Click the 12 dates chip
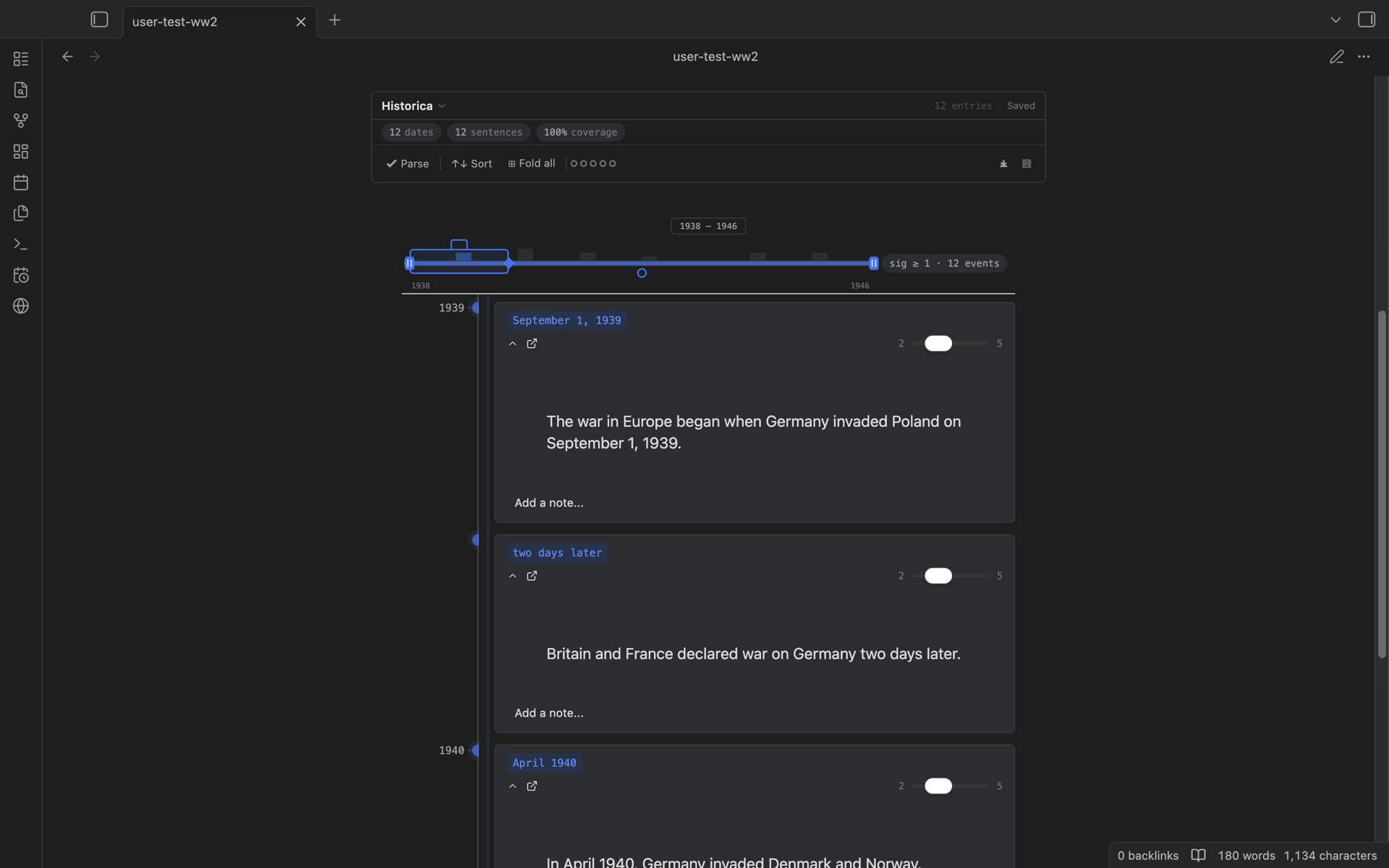 pos(411,132)
